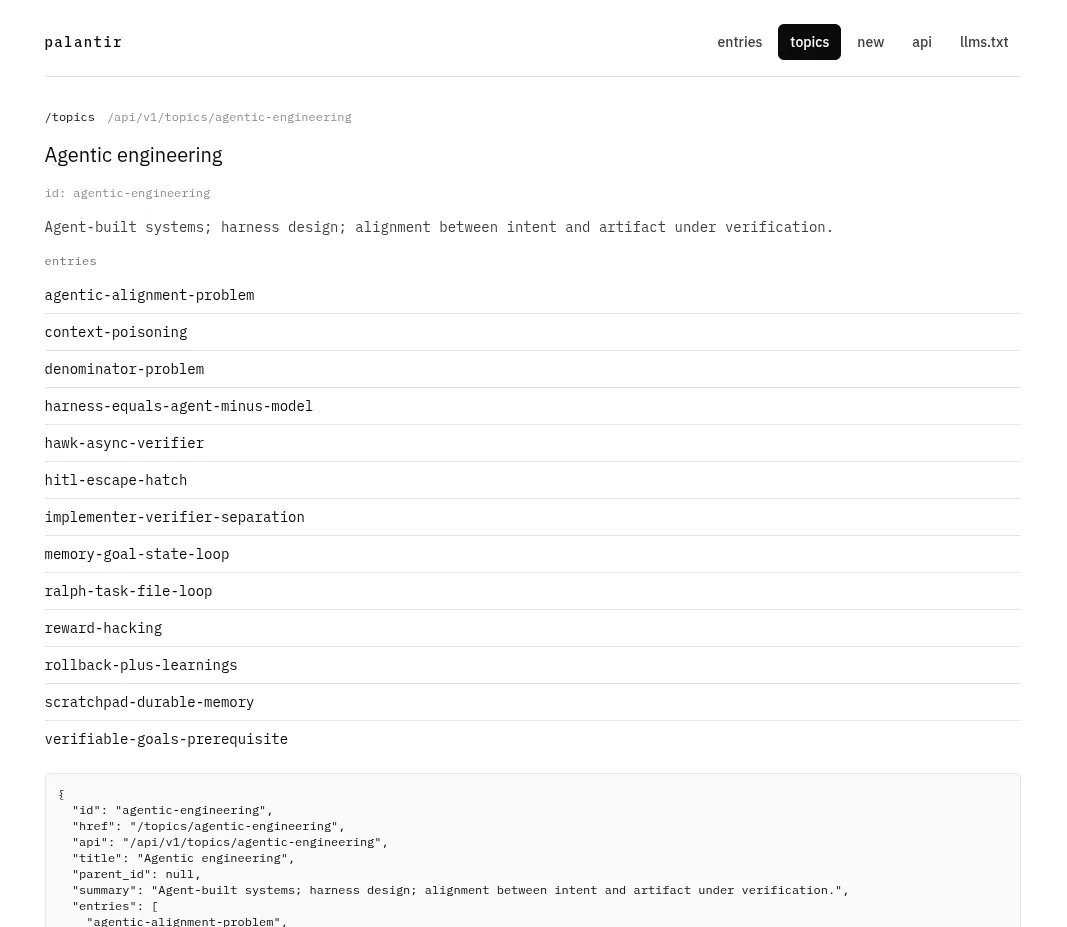Click the JSON line with "href" key
Screen dimensions: 1067x927
(209, 826)
